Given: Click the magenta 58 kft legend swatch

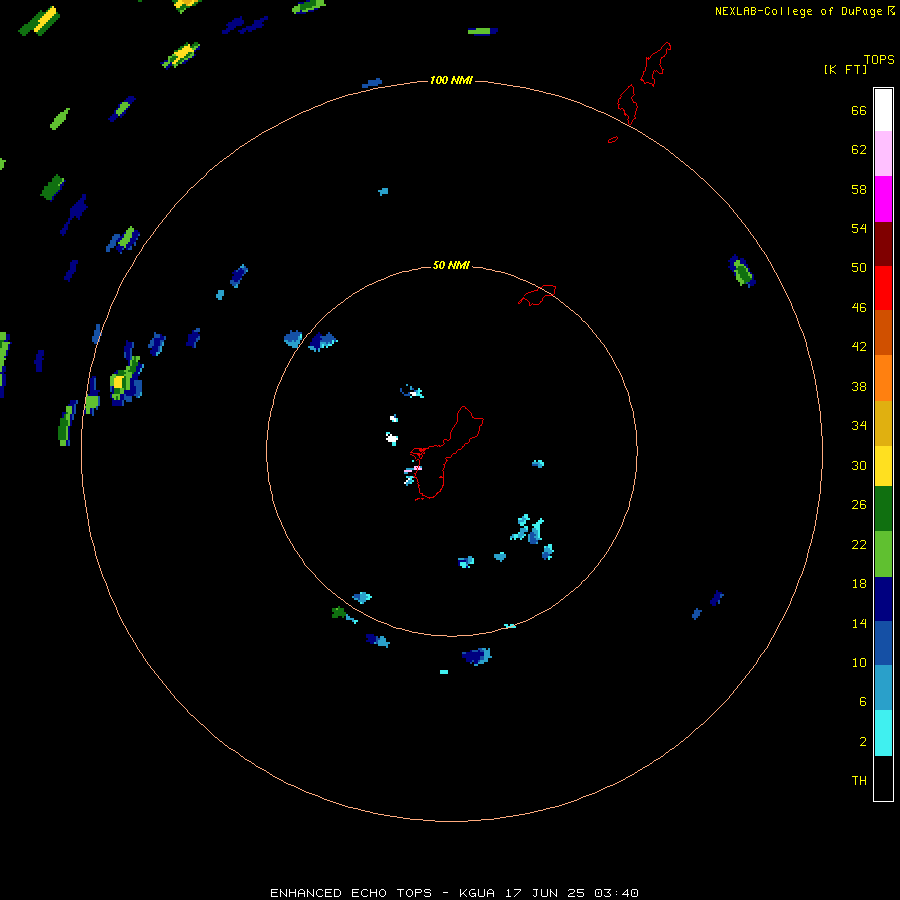Looking at the screenshot, I should [883, 199].
